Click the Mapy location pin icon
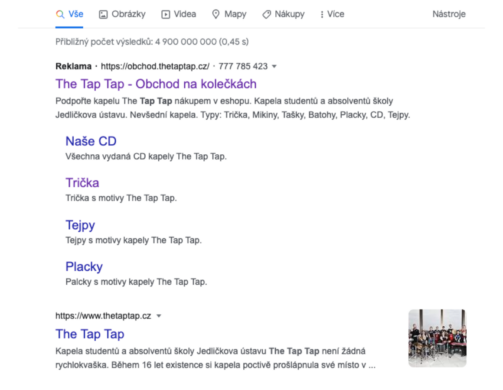The height and width of the screenshot is (390, 503). (x=216, y=14)
